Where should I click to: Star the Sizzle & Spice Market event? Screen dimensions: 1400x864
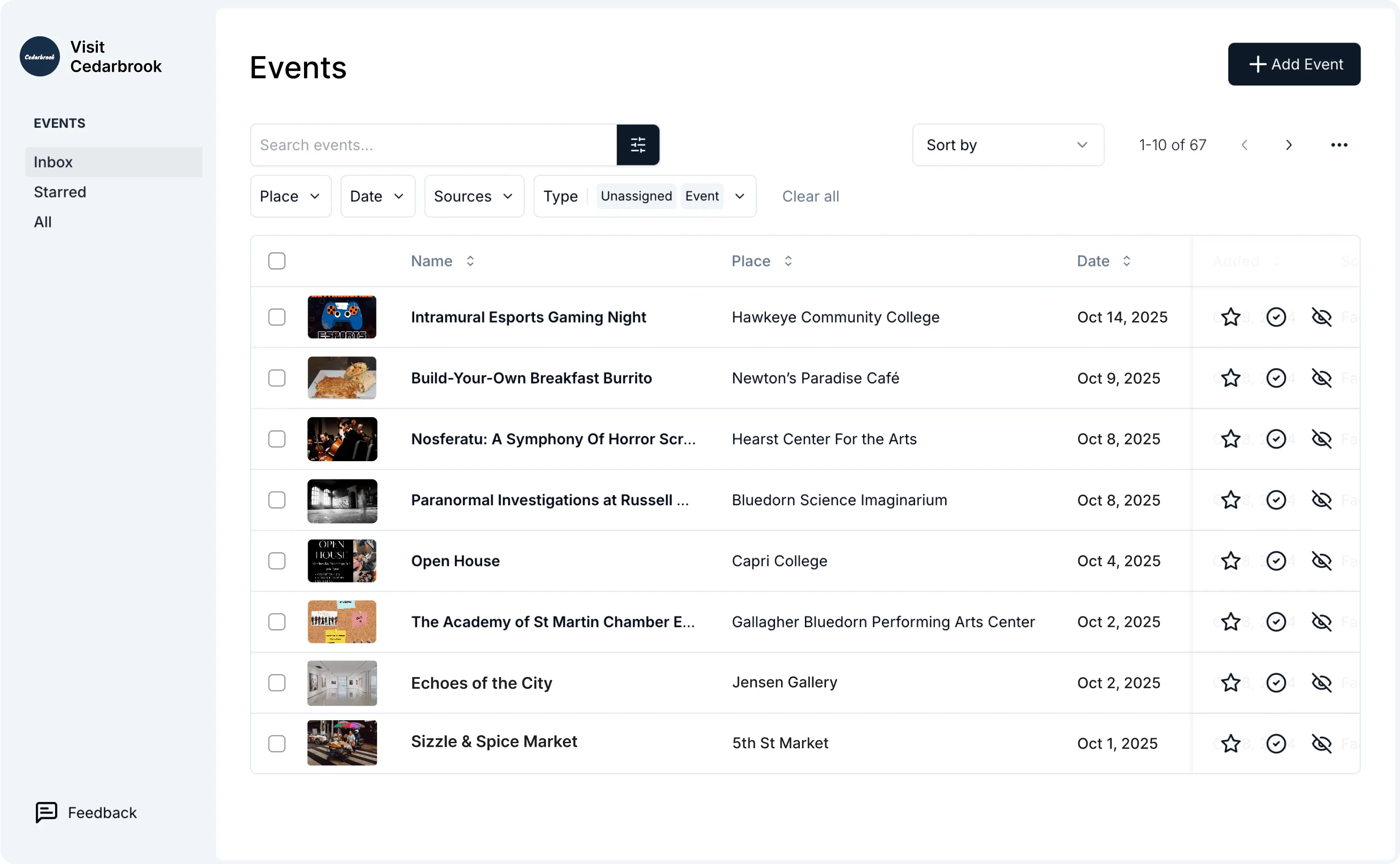[x=1231, y=744]
